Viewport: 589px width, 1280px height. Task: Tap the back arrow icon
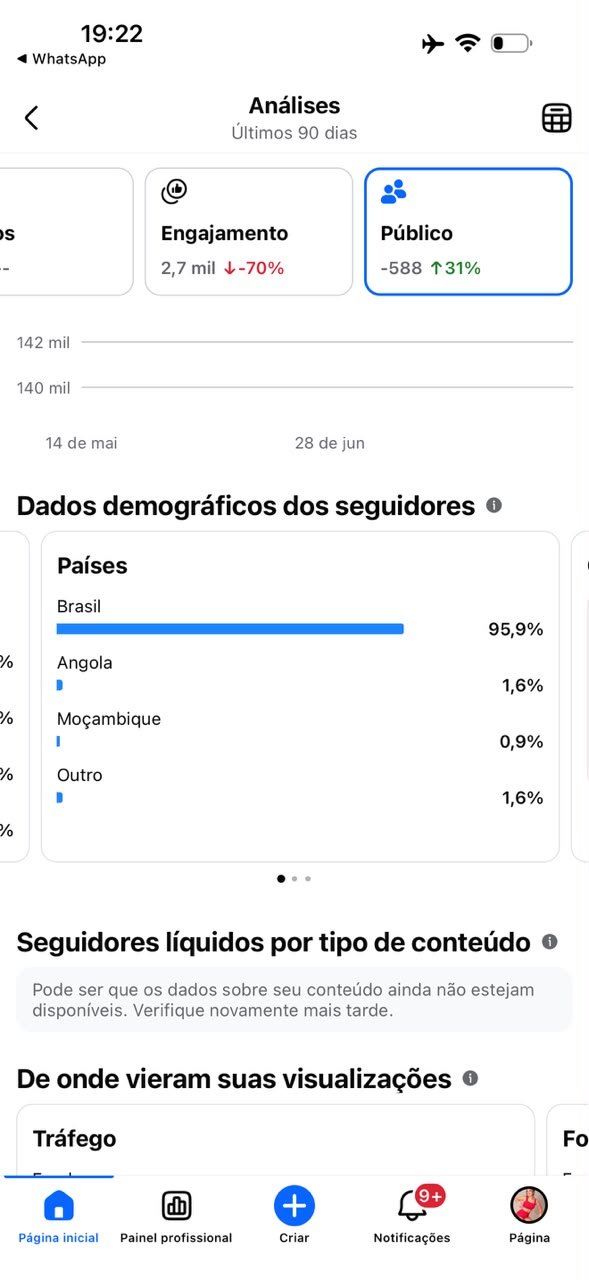click(x=31, y=118)
